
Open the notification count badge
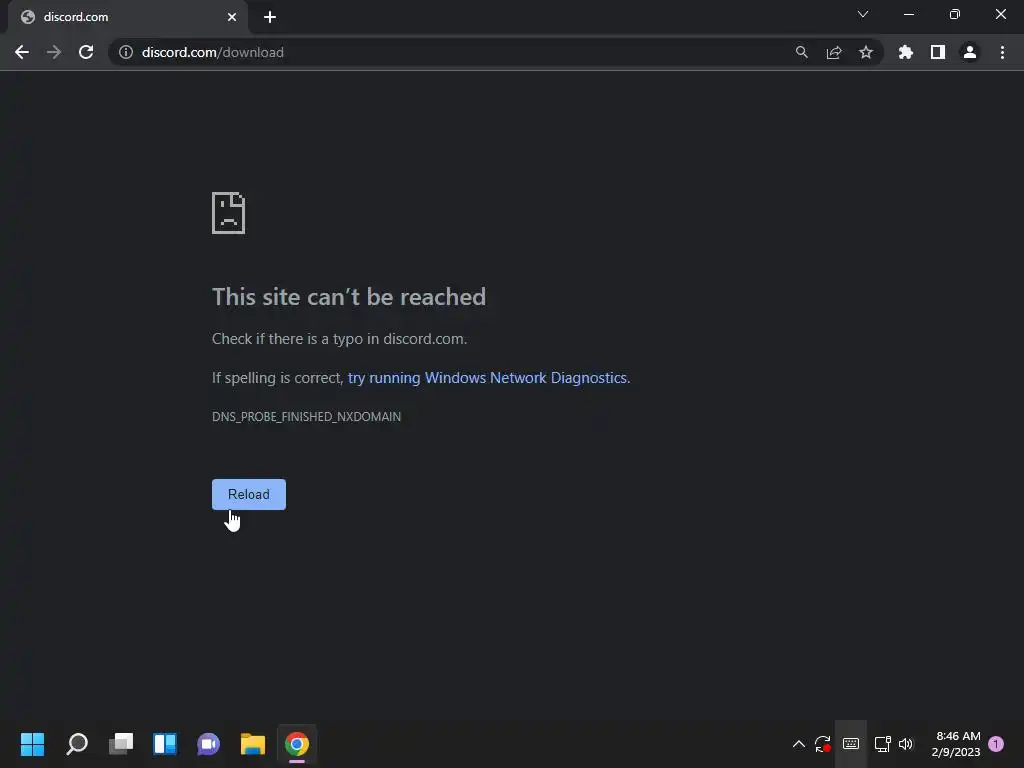(996, 744)
